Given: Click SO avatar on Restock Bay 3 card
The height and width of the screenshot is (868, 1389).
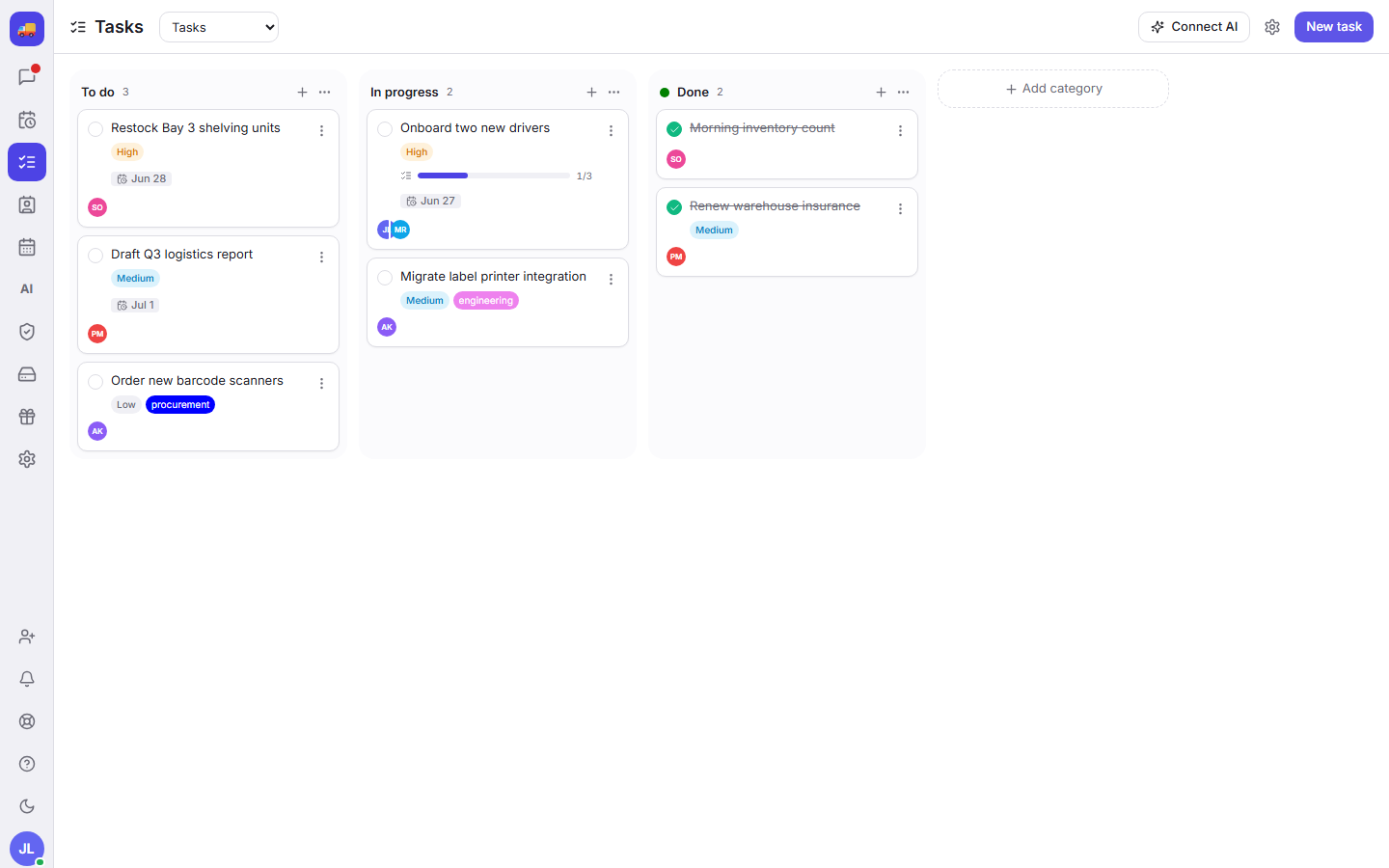Looking at the screenshot, I should [97, 207].
